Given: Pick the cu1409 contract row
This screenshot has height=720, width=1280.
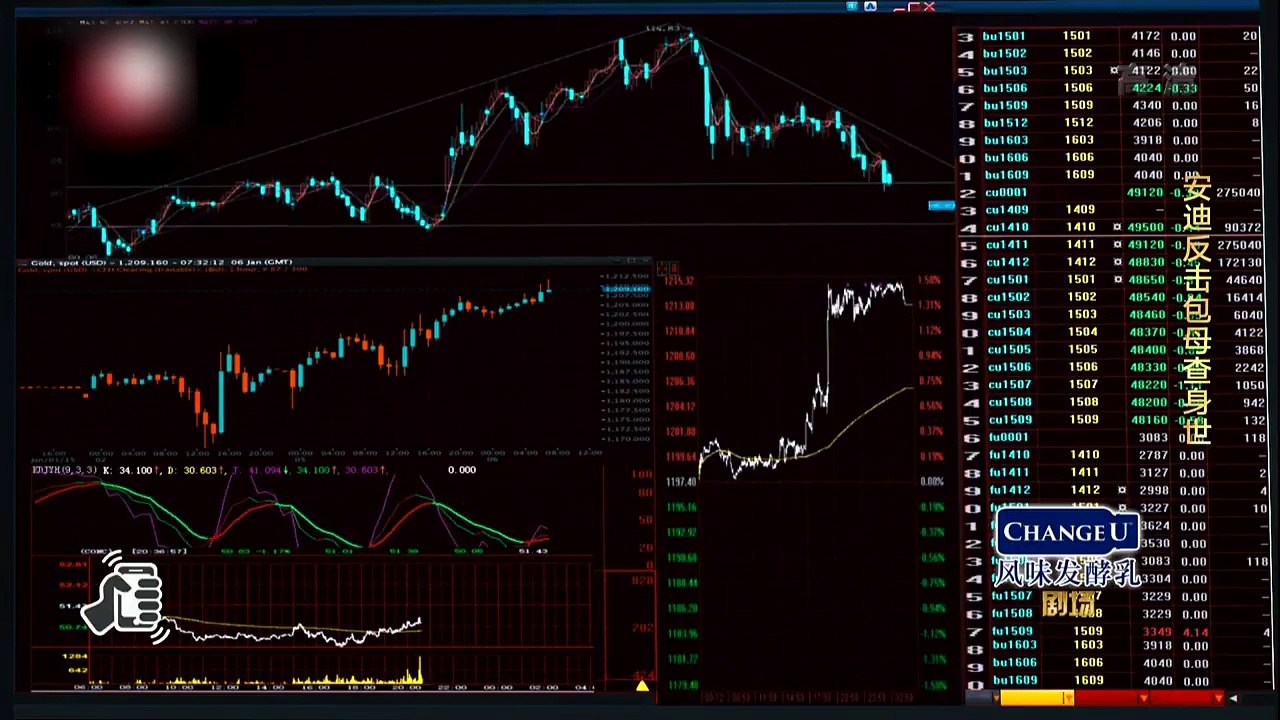Looking at the screenshot, I should (1110, 210).
